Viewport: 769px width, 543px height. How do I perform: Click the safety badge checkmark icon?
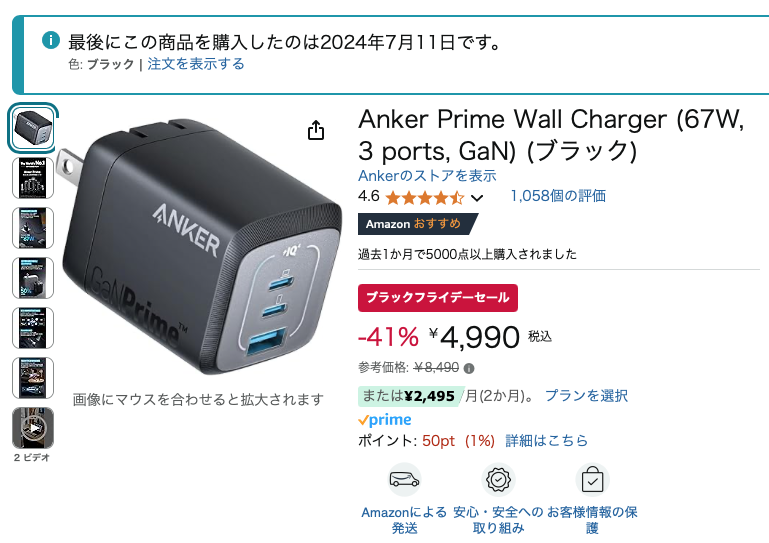click(498, 479)
